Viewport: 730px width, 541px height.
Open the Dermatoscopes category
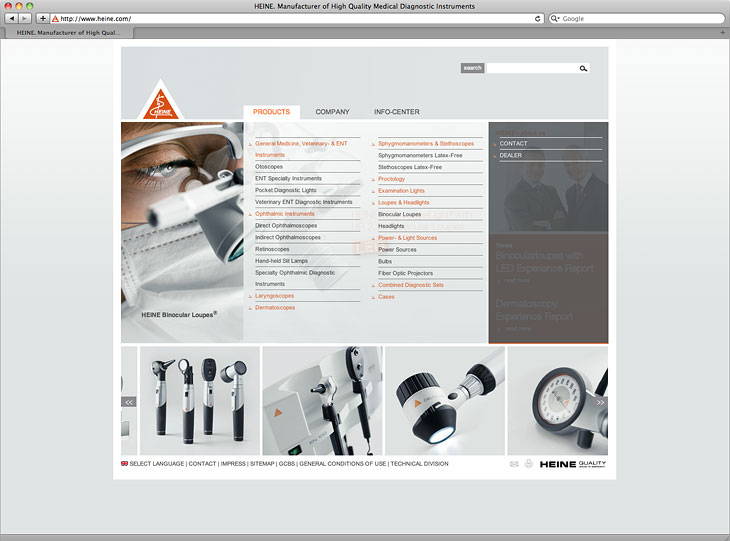click(x=275, y=307)
